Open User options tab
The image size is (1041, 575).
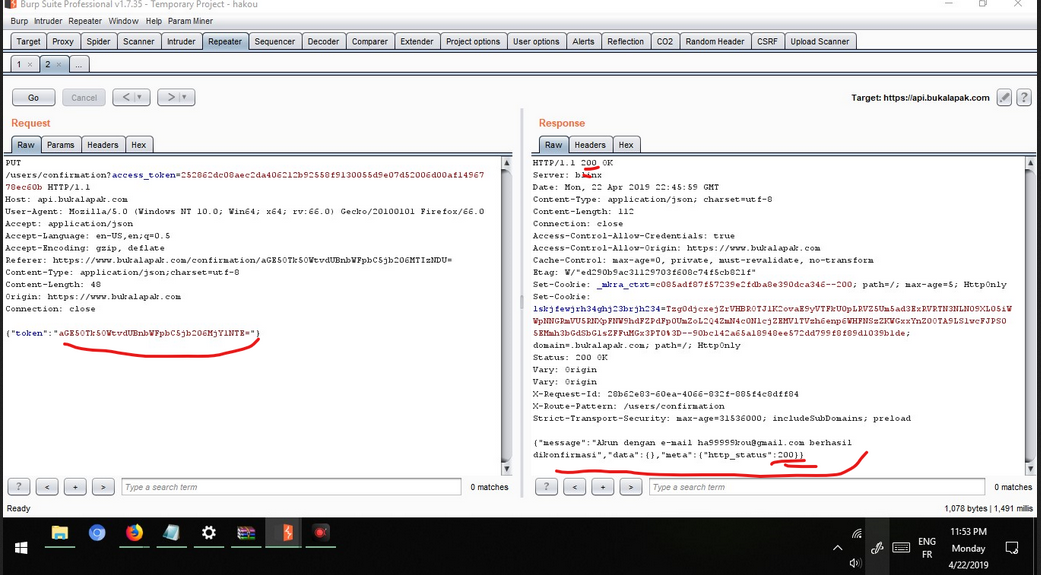536,41
